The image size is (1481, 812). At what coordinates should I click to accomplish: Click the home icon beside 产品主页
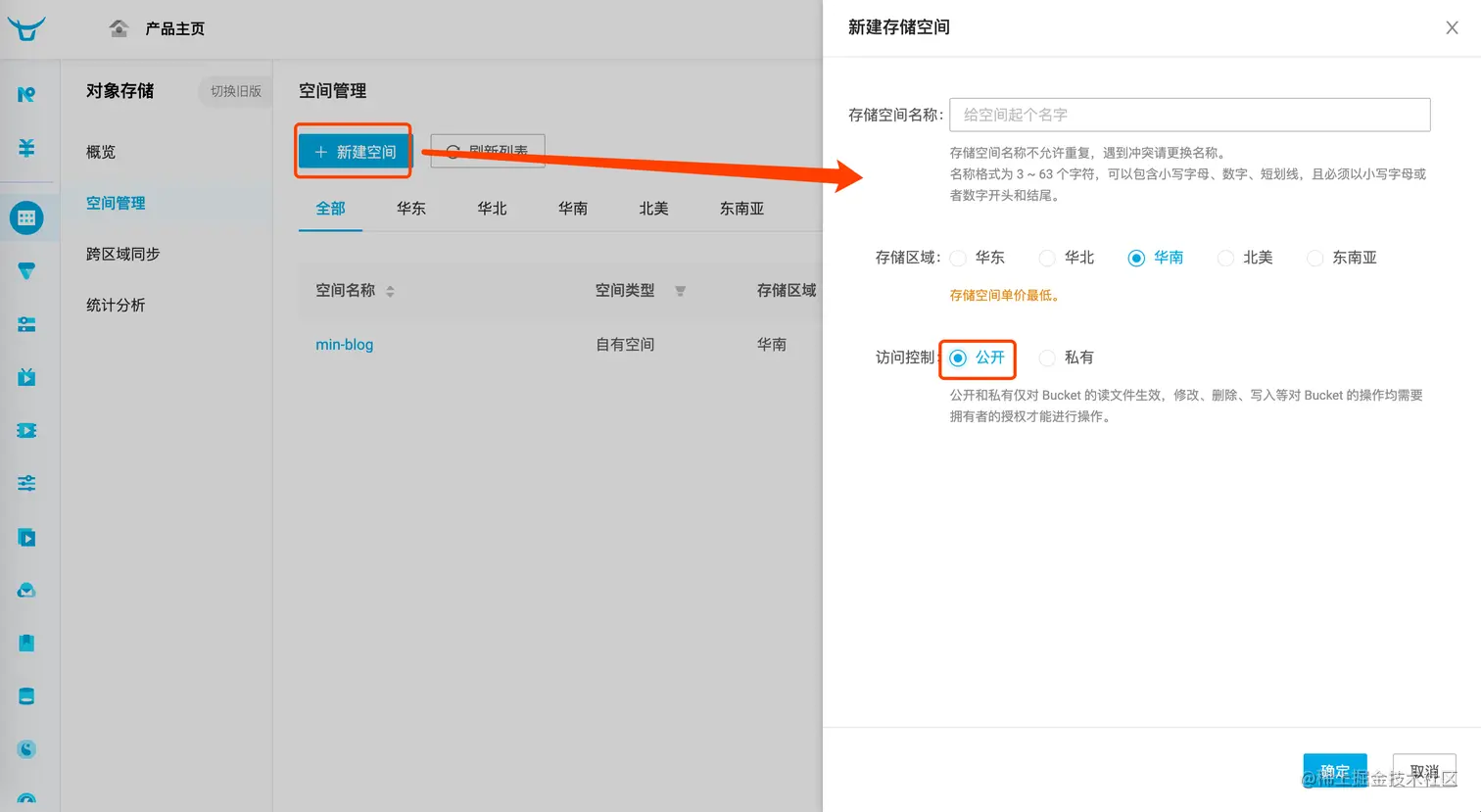119,28
